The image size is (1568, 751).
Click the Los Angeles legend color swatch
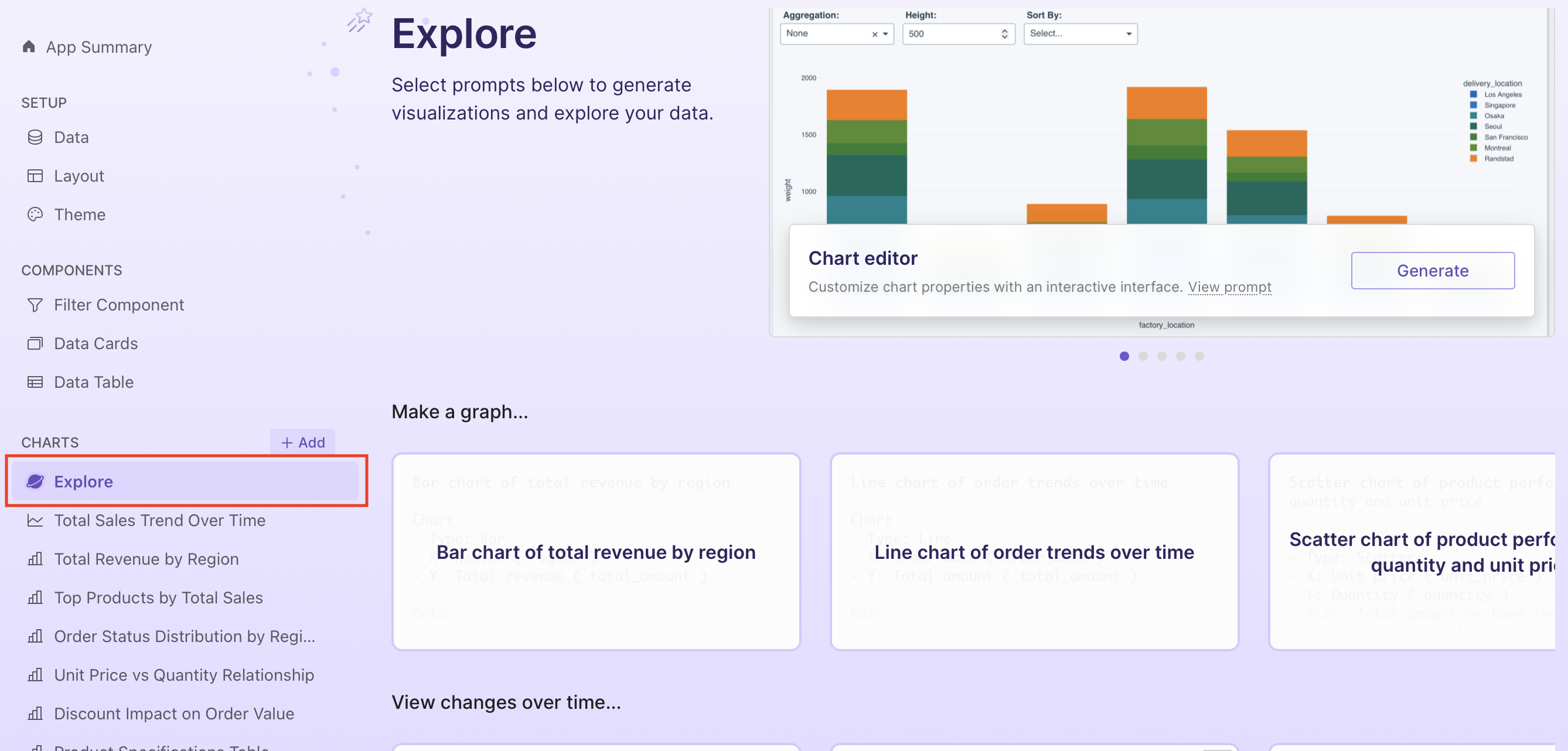pyautogui.click(x=1474, y=94)
